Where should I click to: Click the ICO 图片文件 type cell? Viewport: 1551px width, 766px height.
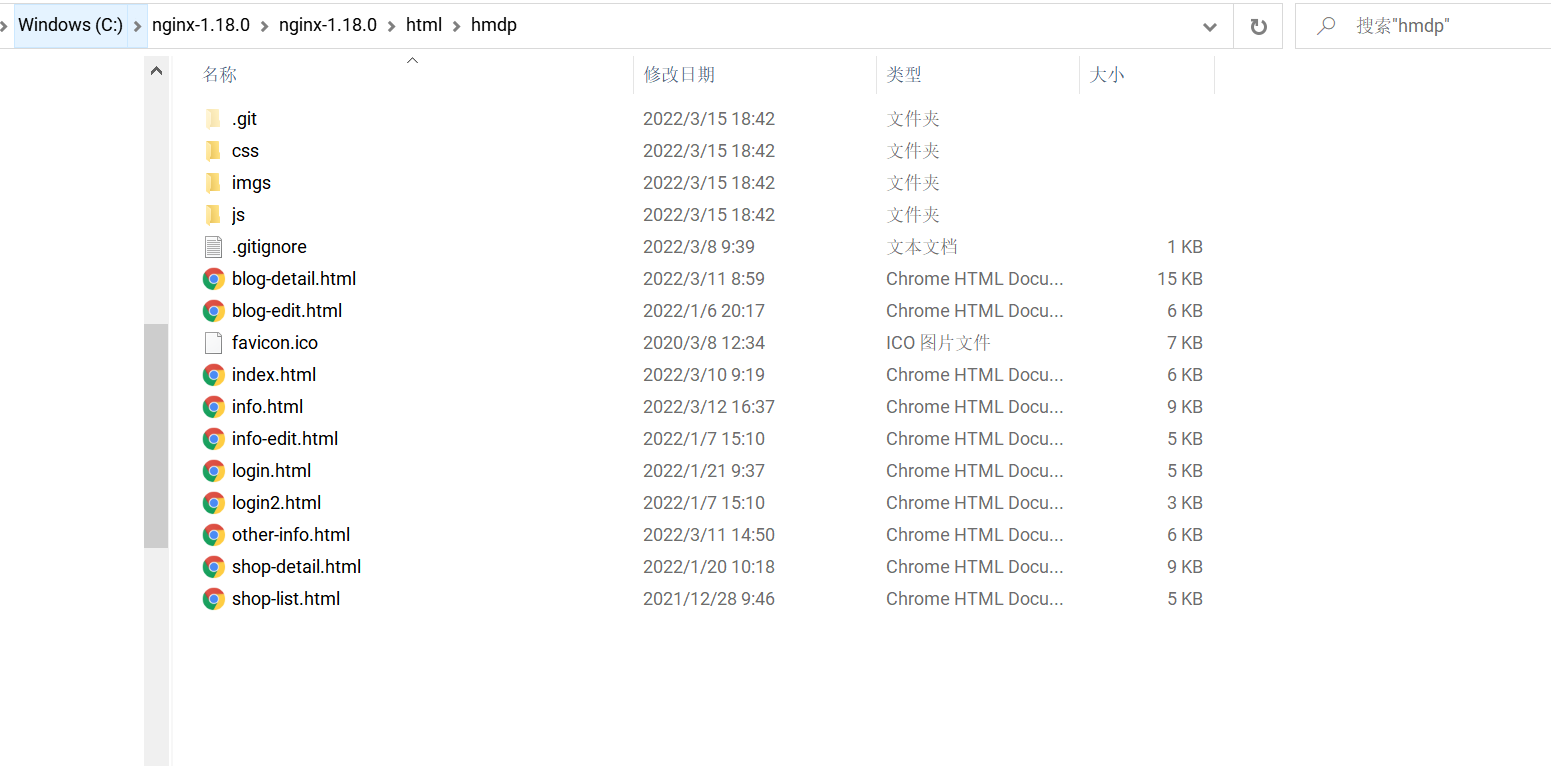click(x=938, y=343)
